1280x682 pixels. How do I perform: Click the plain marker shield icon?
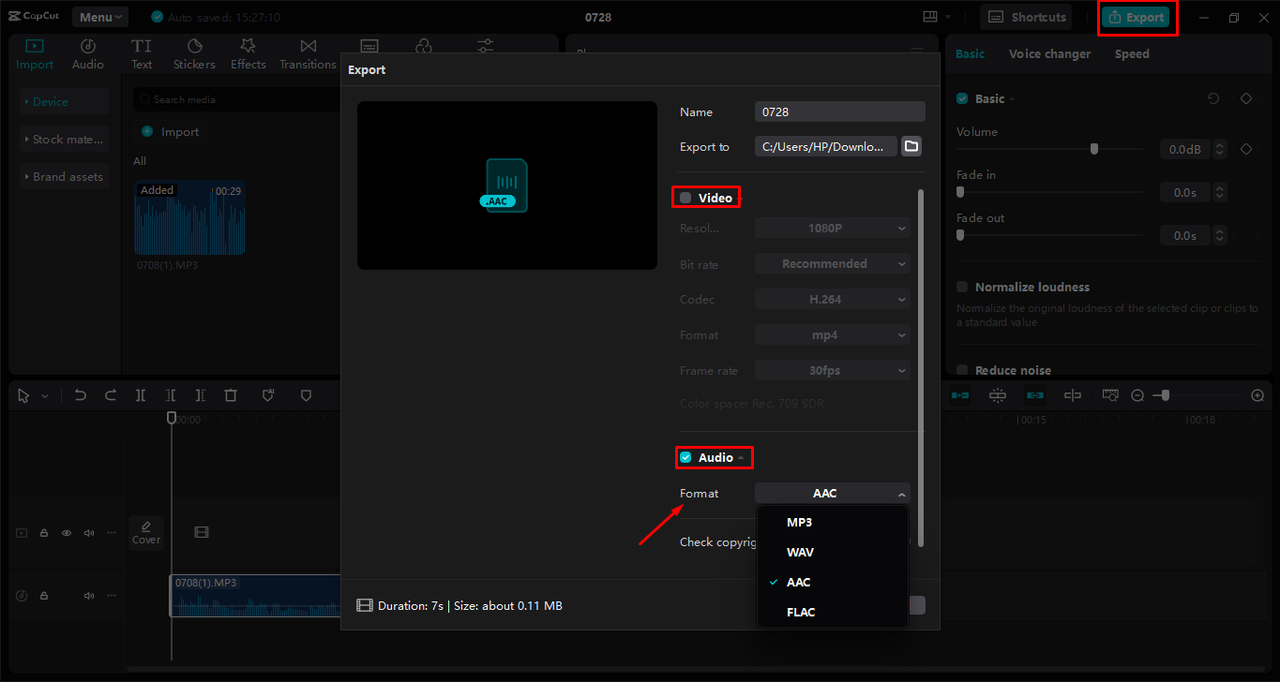(306, 396)
